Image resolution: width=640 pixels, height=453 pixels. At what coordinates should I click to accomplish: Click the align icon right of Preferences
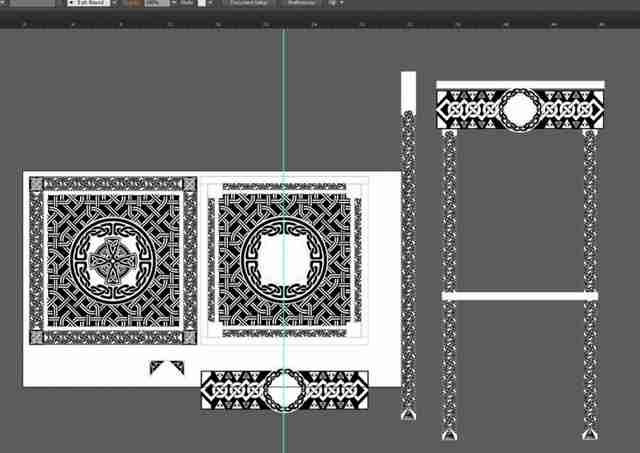tap(333, 3)
